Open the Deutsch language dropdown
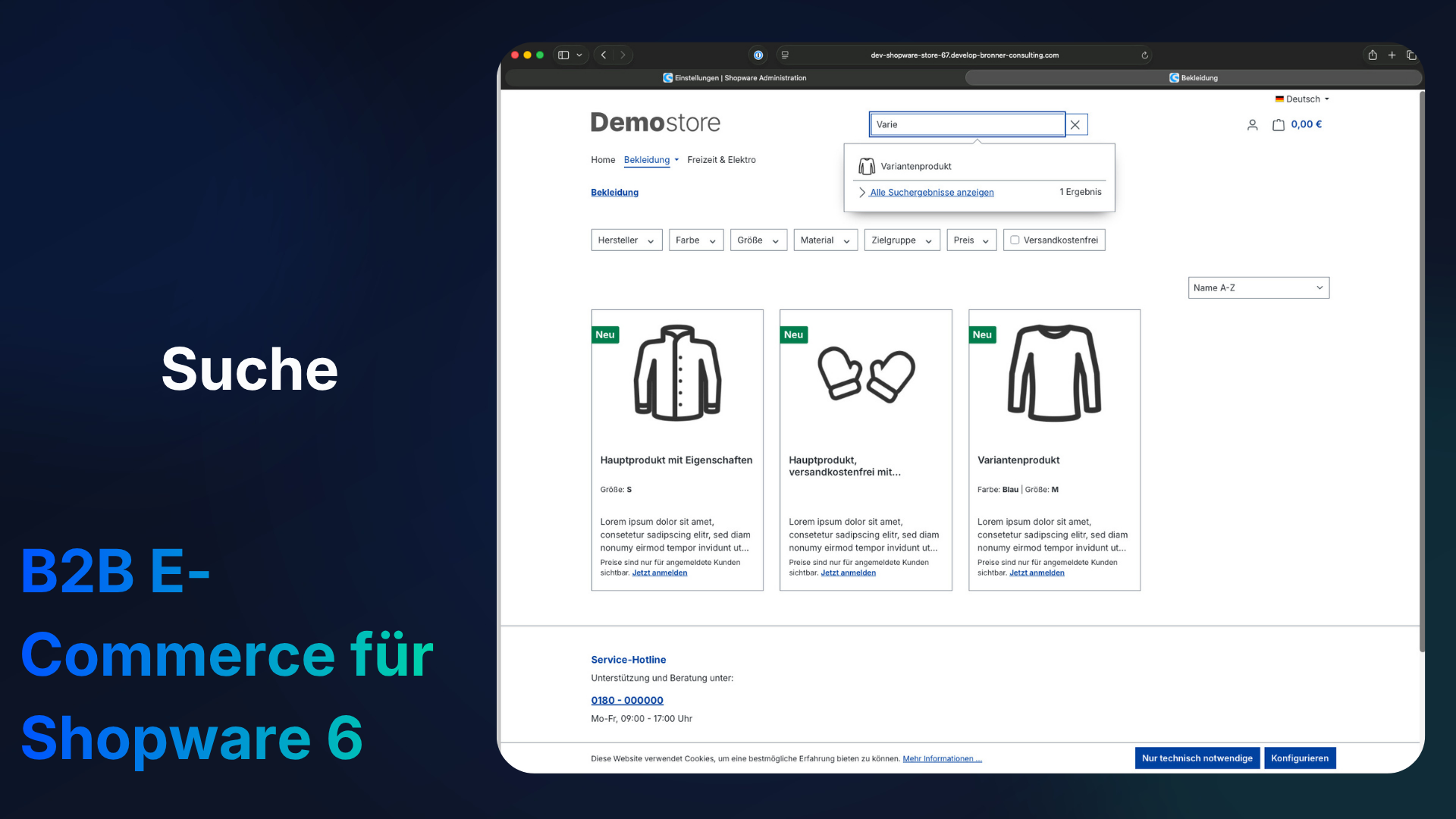1456x819 pixels. click(1302, 99)
